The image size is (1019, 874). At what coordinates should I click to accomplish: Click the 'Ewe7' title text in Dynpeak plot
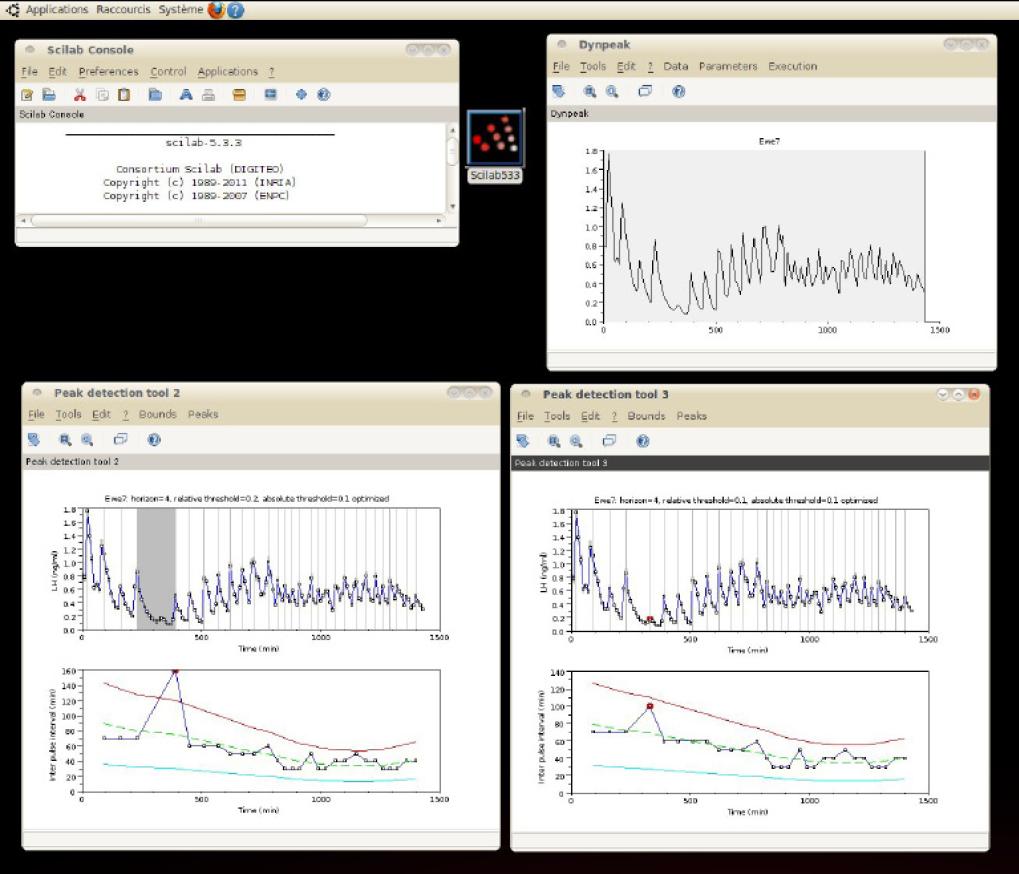769,141
